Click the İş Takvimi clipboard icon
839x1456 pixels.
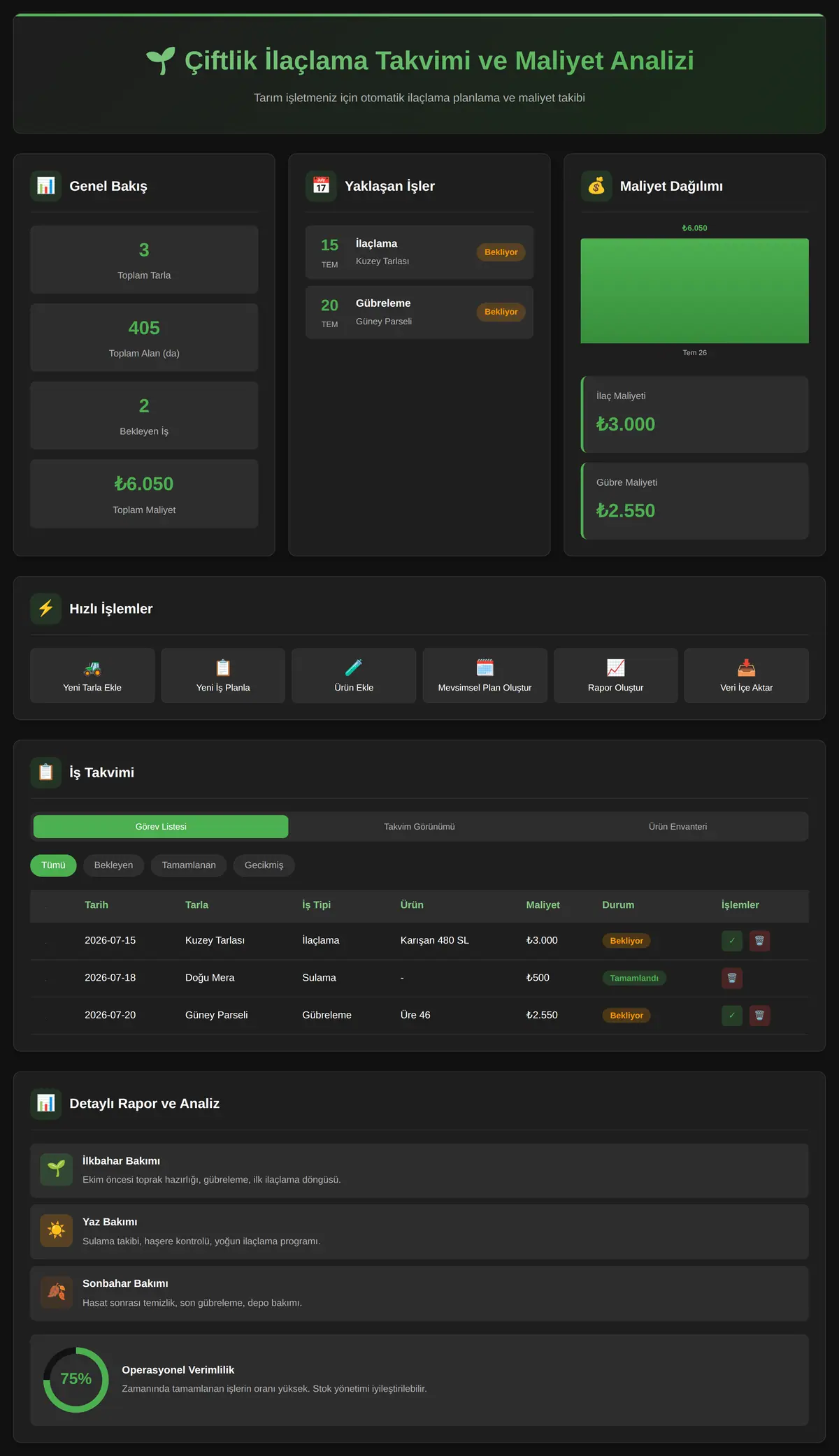tap(46, 772)
